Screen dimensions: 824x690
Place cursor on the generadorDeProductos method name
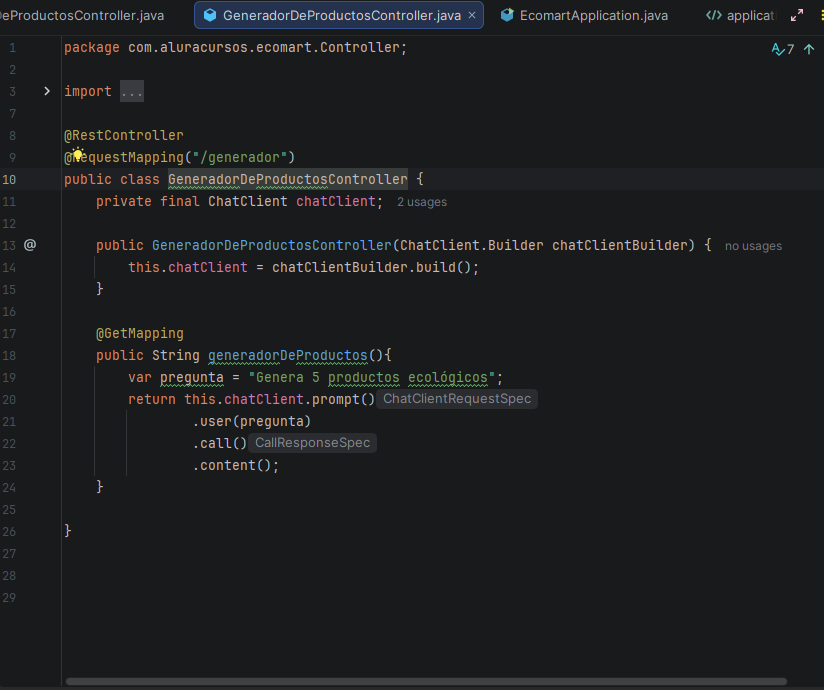click(x=287, y=355)
